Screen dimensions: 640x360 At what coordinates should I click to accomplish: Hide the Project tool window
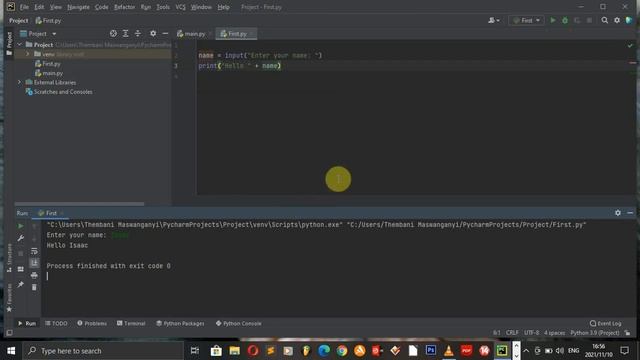[x=165, y=33]
